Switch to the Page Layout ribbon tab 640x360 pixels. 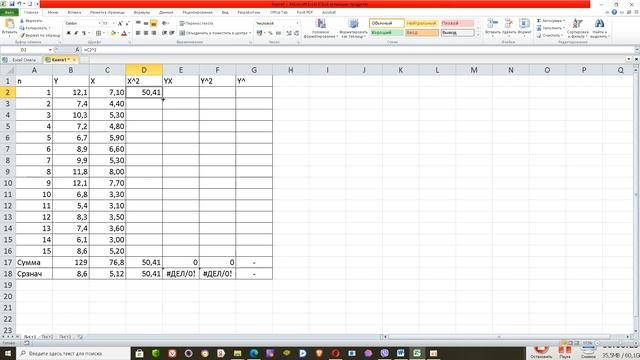tap(108, 12)
